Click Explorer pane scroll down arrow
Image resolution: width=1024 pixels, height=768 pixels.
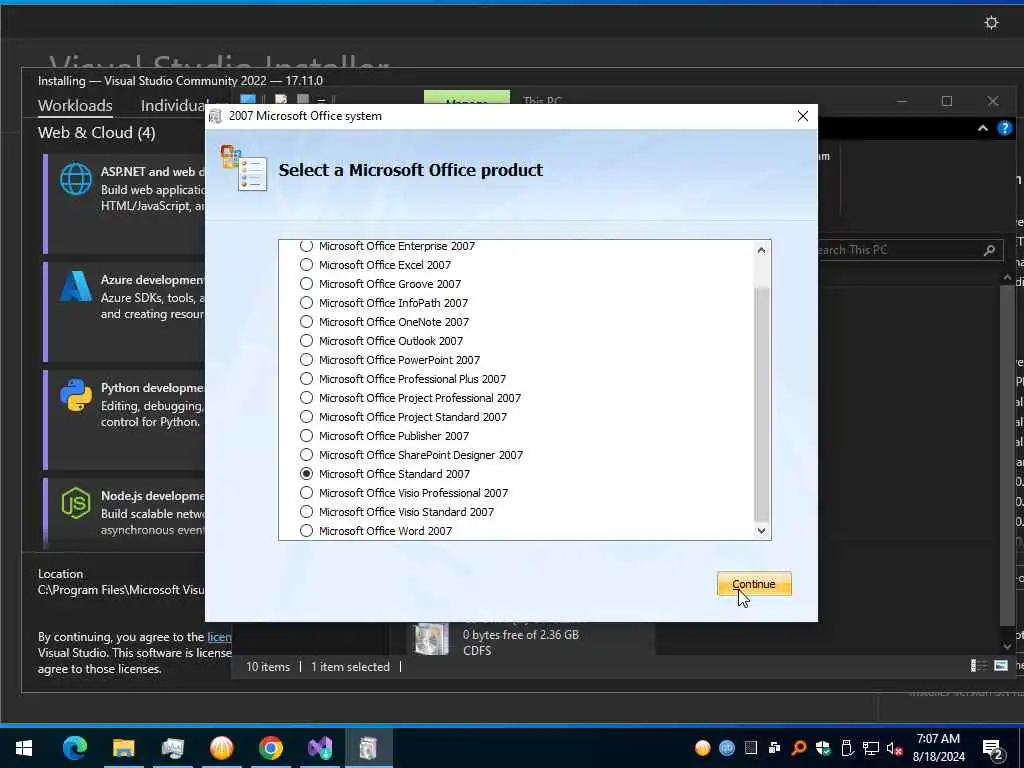(x=1007, y=646)
